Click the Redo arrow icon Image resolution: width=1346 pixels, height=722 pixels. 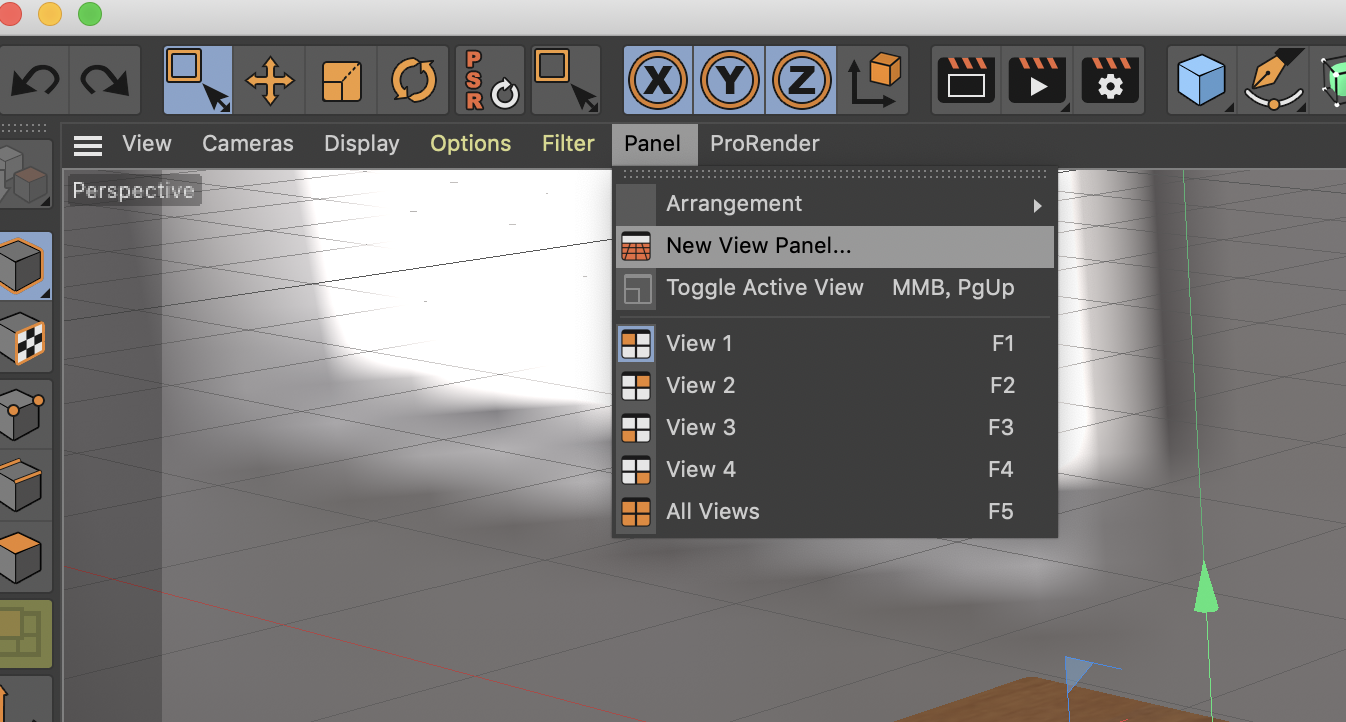coord(106,80)
